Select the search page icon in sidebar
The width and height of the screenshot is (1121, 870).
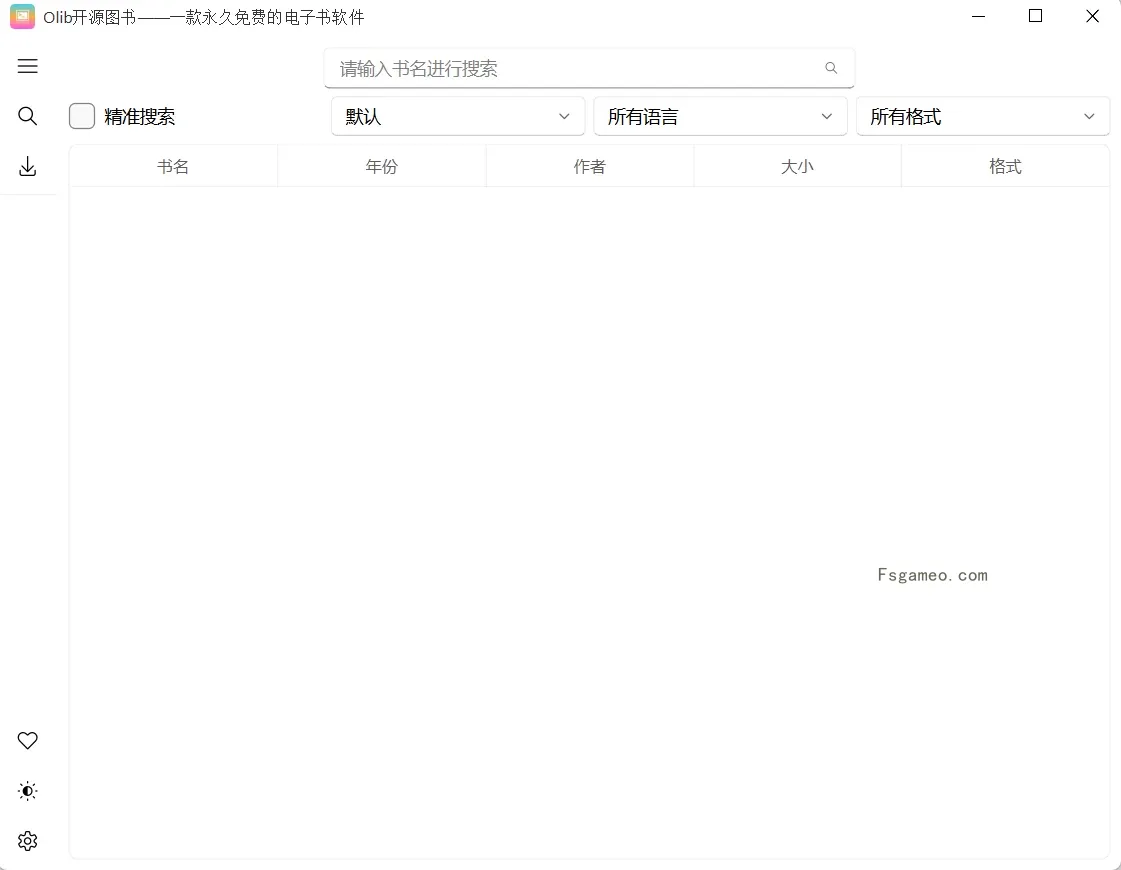click(x=27, y=116)
